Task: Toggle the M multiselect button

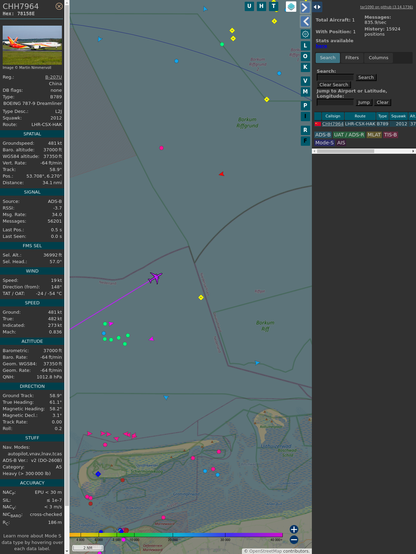Action: [305, 92]
